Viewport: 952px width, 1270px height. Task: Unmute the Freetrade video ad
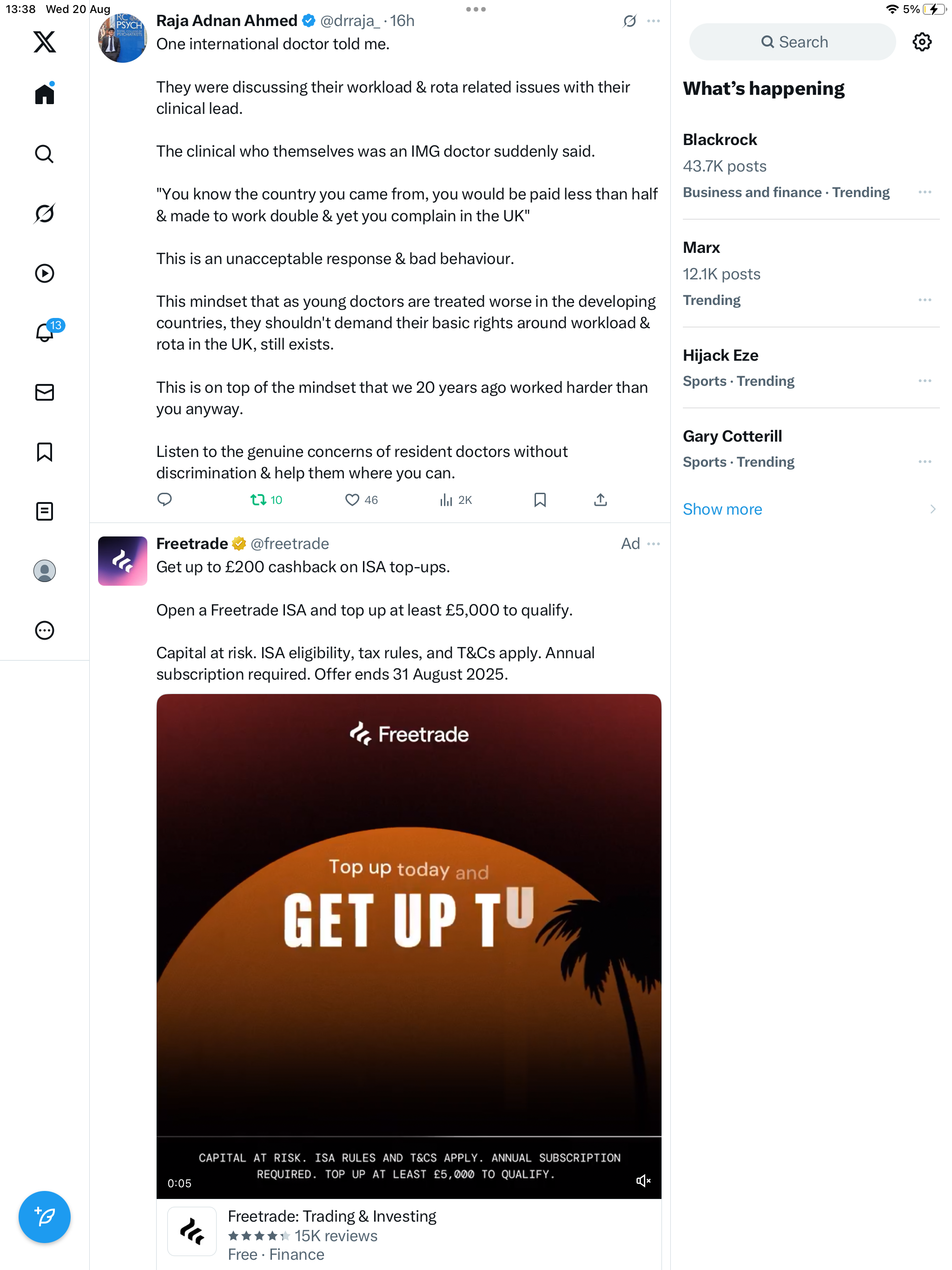[643, 1181]
